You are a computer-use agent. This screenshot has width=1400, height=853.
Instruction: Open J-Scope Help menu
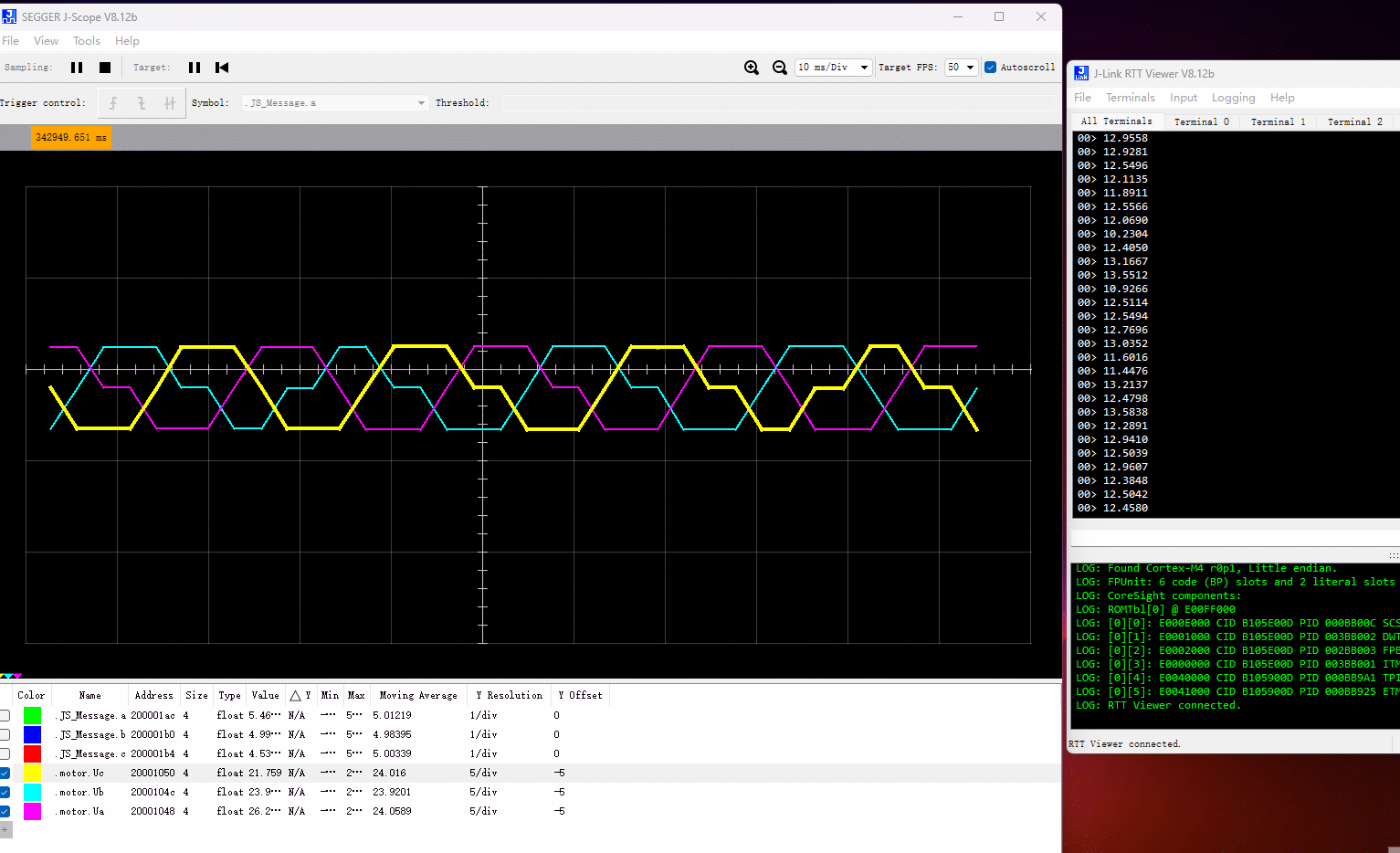point(127,41)
